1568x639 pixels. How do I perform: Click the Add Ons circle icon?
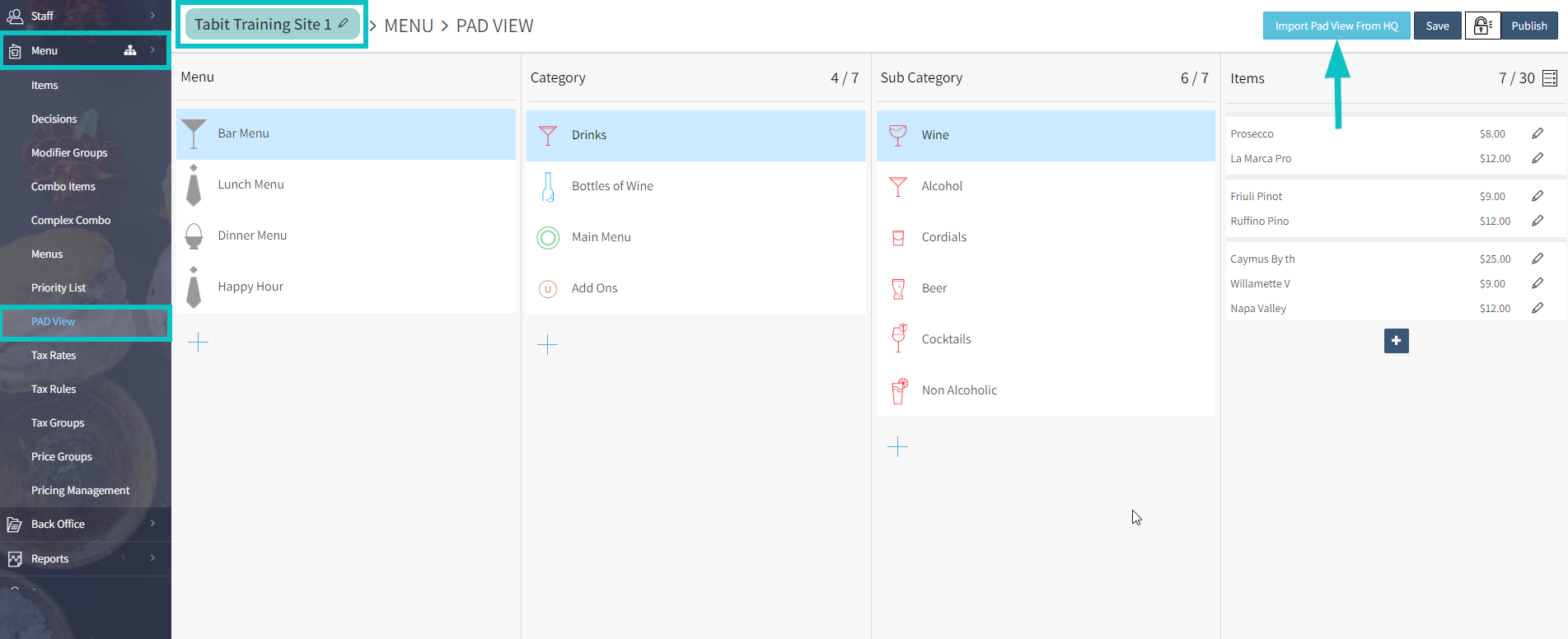click(x=548, y=289)
